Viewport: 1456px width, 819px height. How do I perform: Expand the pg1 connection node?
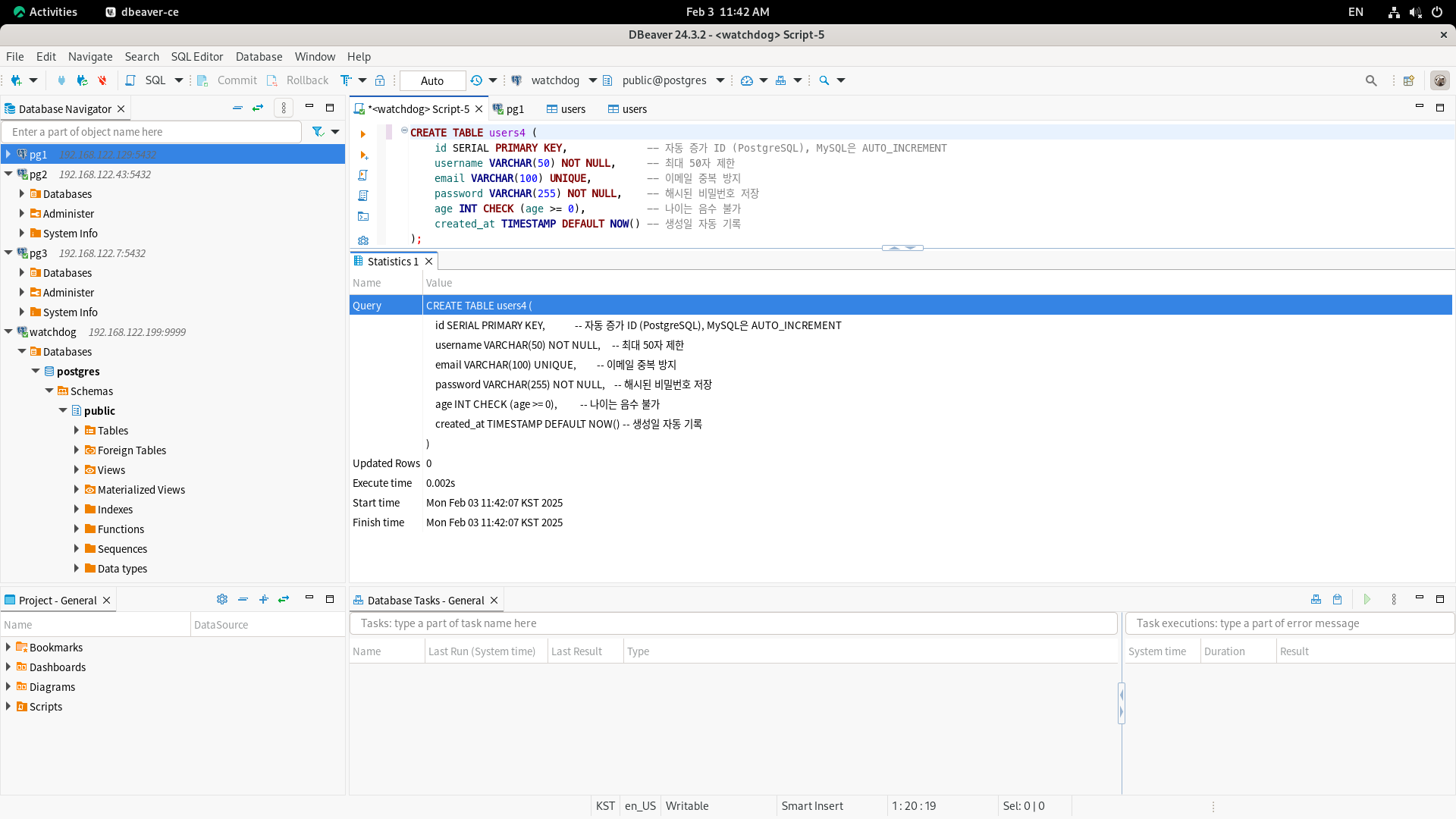(x=8, y=154)
